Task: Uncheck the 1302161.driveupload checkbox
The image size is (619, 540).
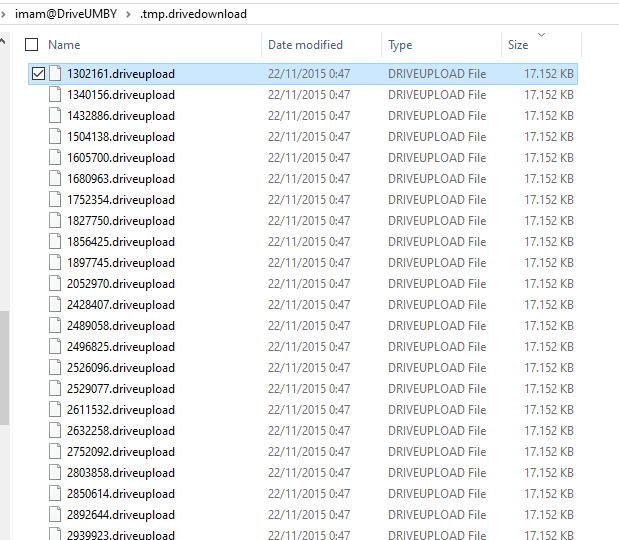Action: pyautogui.click(x=38, y=73)
